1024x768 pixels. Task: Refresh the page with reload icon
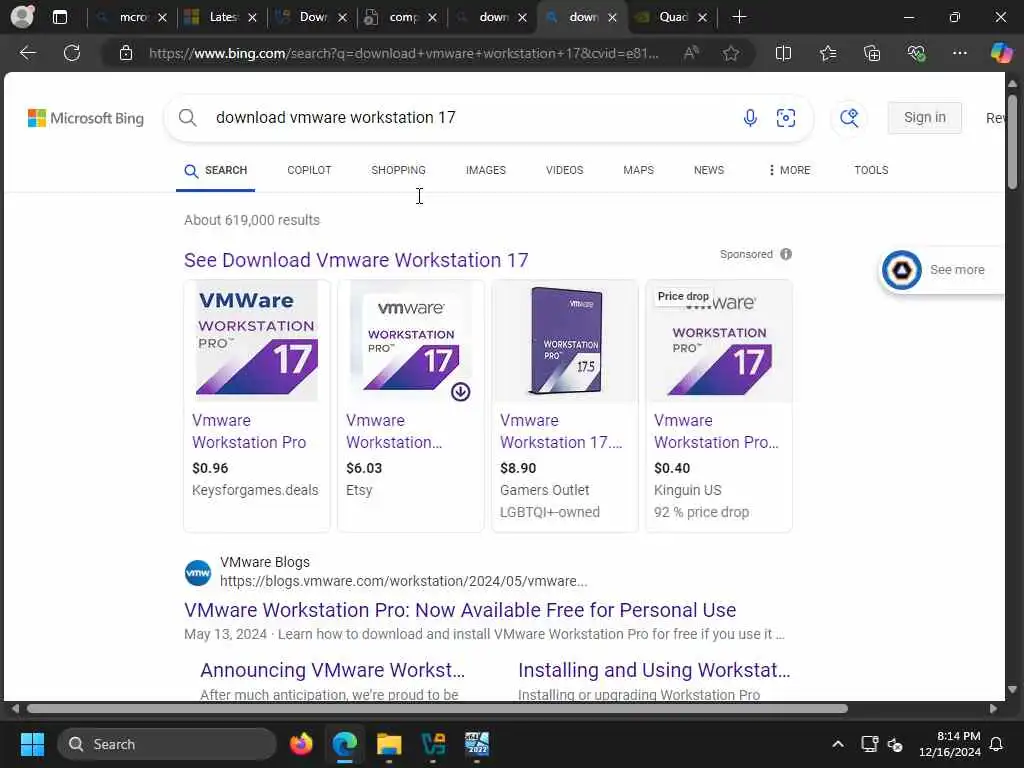(72, 53)
